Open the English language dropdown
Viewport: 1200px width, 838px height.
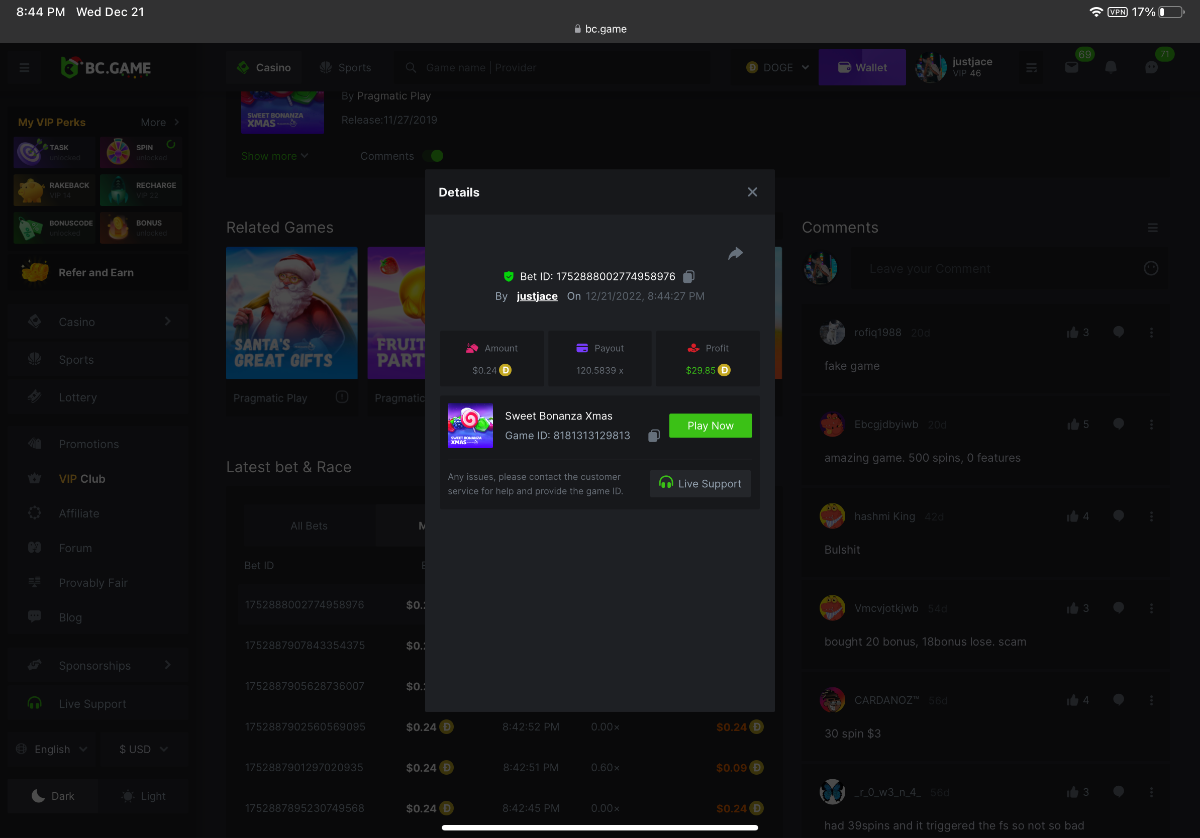tap(53, 749)
